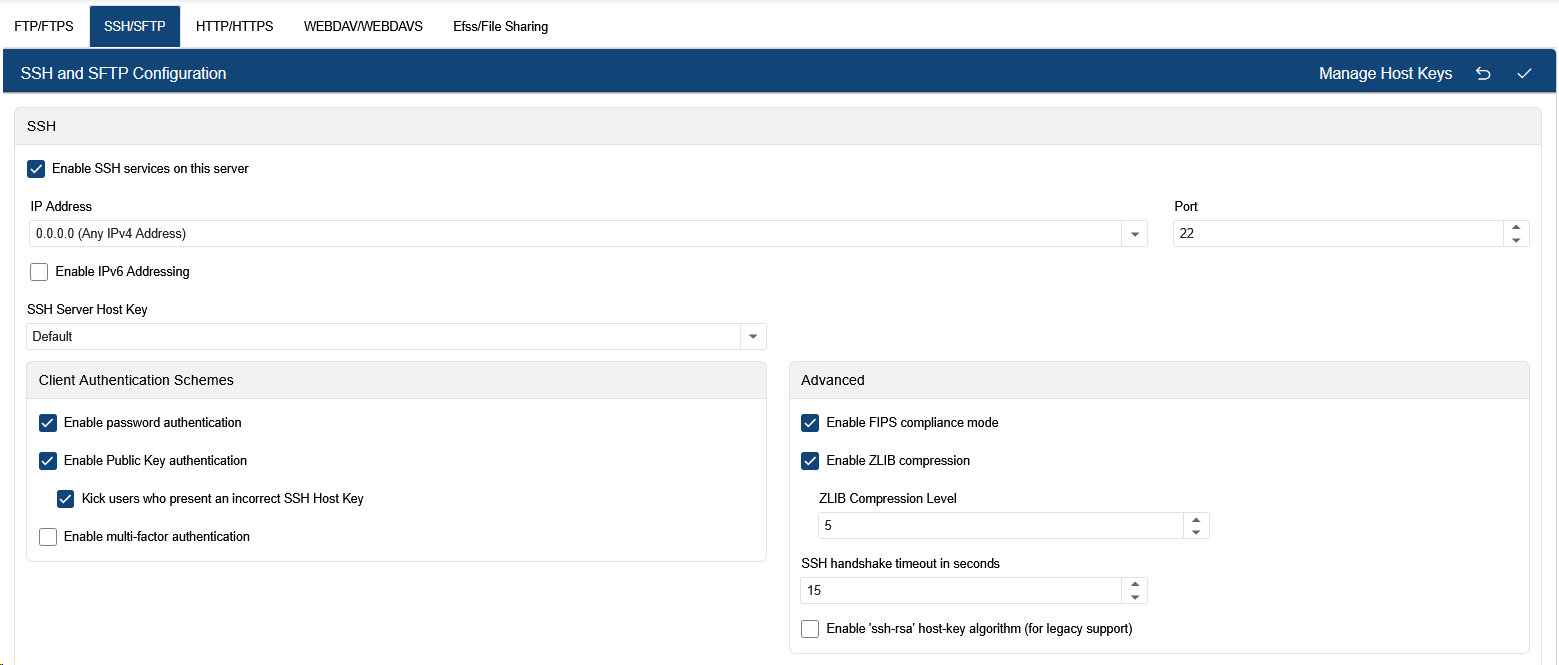Decrease SSH handshake timeout with down arrow
This screenshot has width=1559, height=665.
click(x=1134, y=597)
